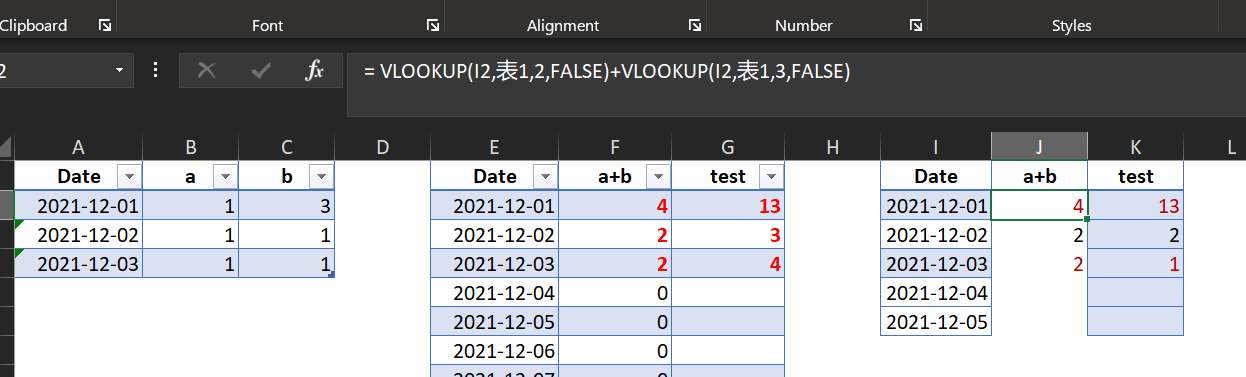Select cell K4 showing red 1
This screenshot has height=377, width=1246.
[x=1136, y=264]
